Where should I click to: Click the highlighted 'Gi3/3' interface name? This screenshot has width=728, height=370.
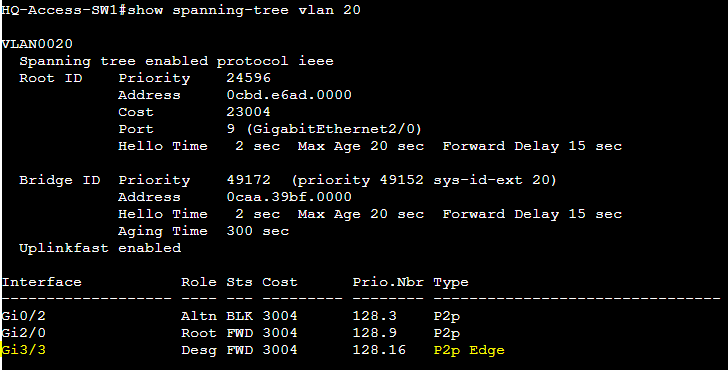(x=24, y=350)
